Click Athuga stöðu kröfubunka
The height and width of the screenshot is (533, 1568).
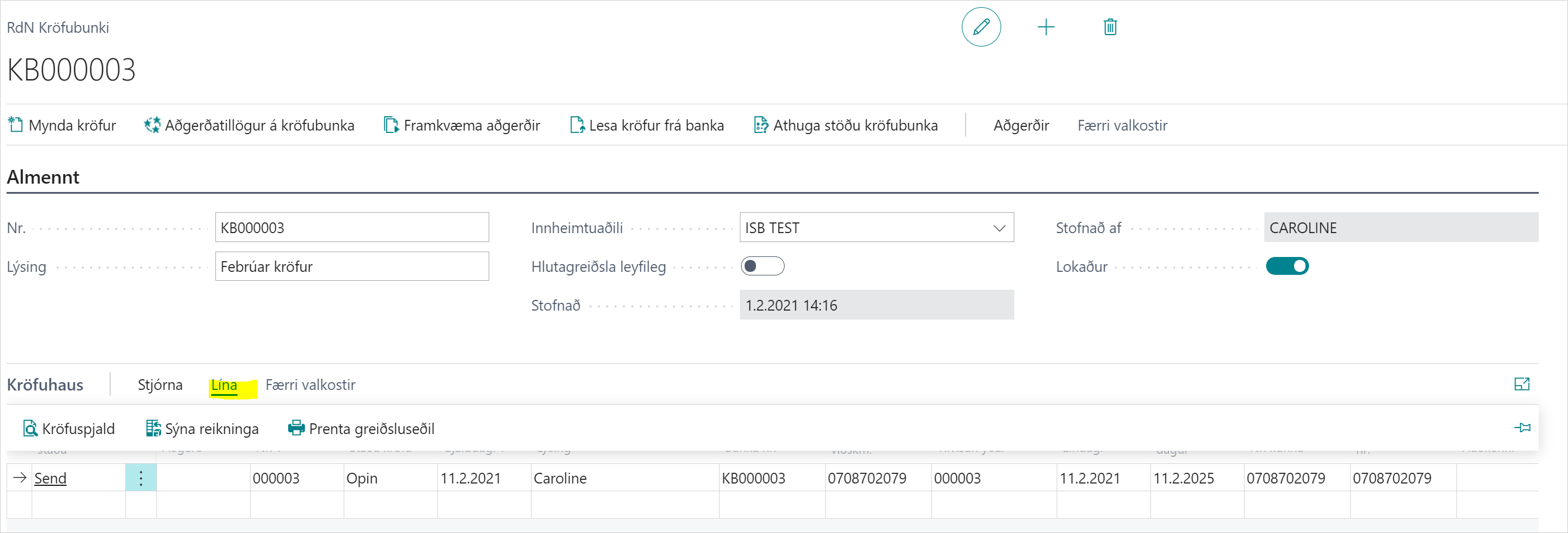(x=845, y=125)
